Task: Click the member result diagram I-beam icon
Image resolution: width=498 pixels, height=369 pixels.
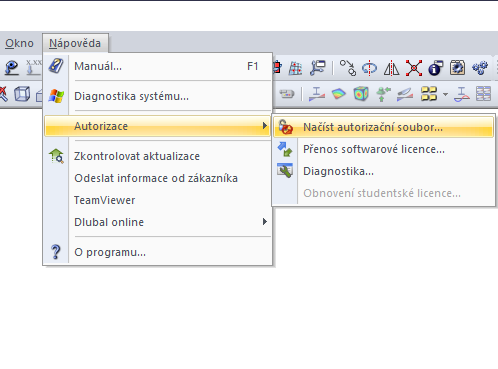Action: [317, 94]
